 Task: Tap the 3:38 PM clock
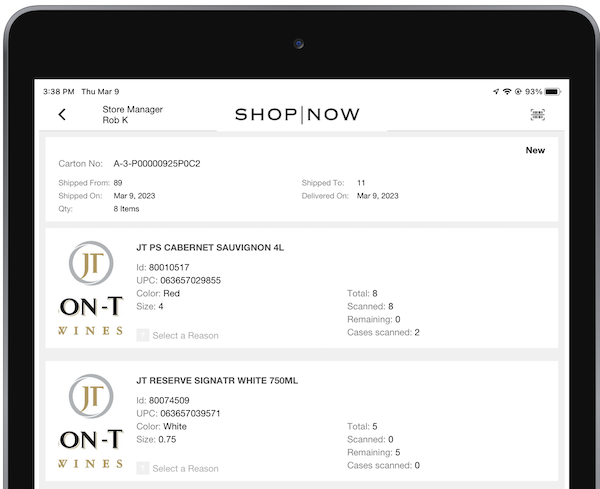coord(59,91)
